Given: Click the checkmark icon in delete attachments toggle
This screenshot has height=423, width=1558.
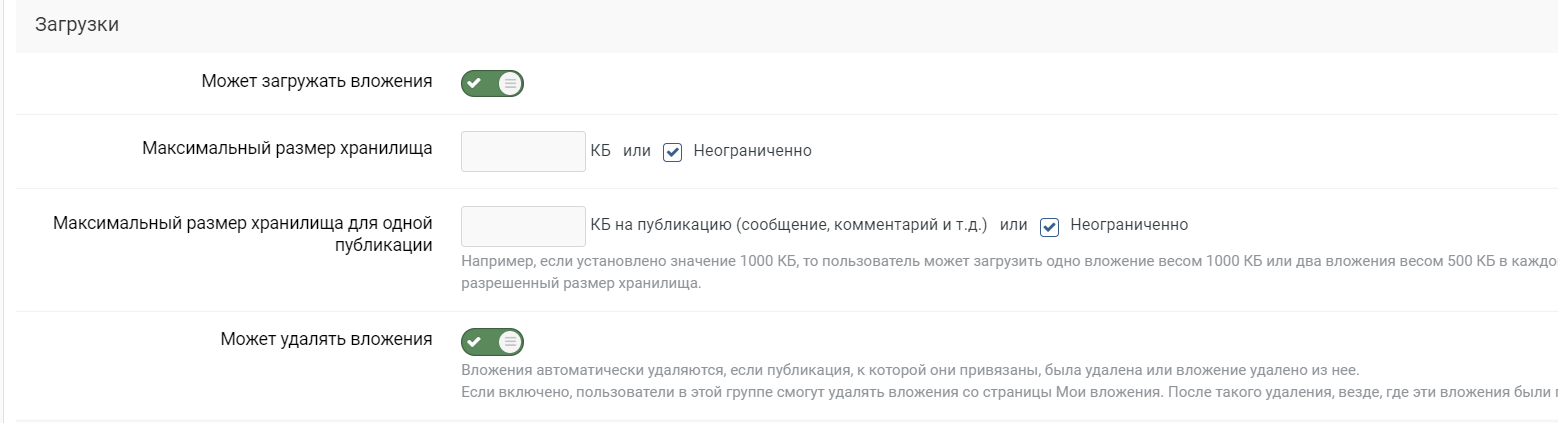Looking at the screenshot, I should (x=475, y=342).
